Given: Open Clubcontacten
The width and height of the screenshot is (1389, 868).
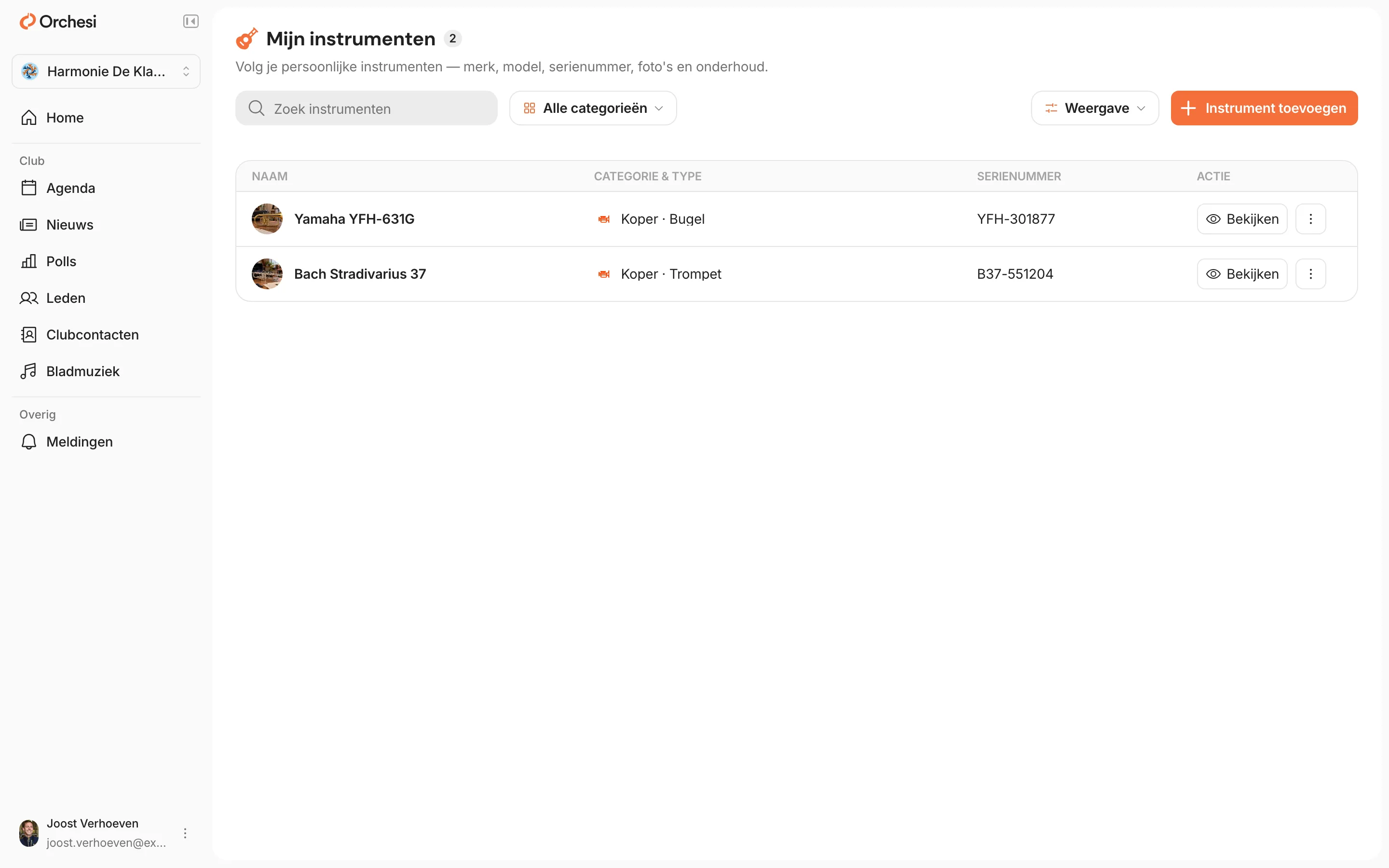Looking at the screenshot, I should pyautogui.click(x=106, y=335).
